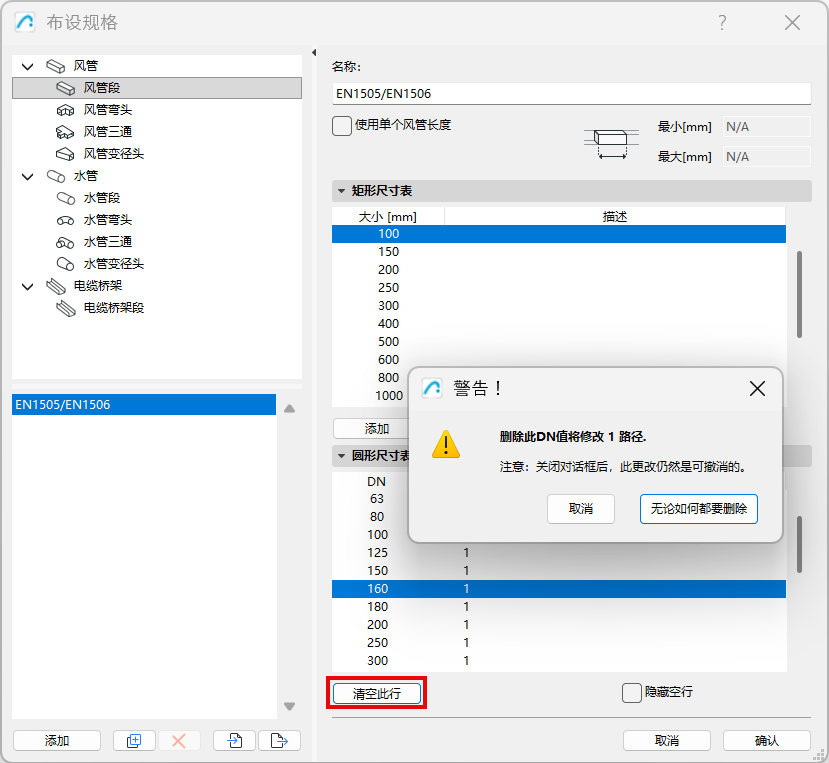Collapse the 风管 tree node
The width and height of the screenshot is (829, 763).
27,67
